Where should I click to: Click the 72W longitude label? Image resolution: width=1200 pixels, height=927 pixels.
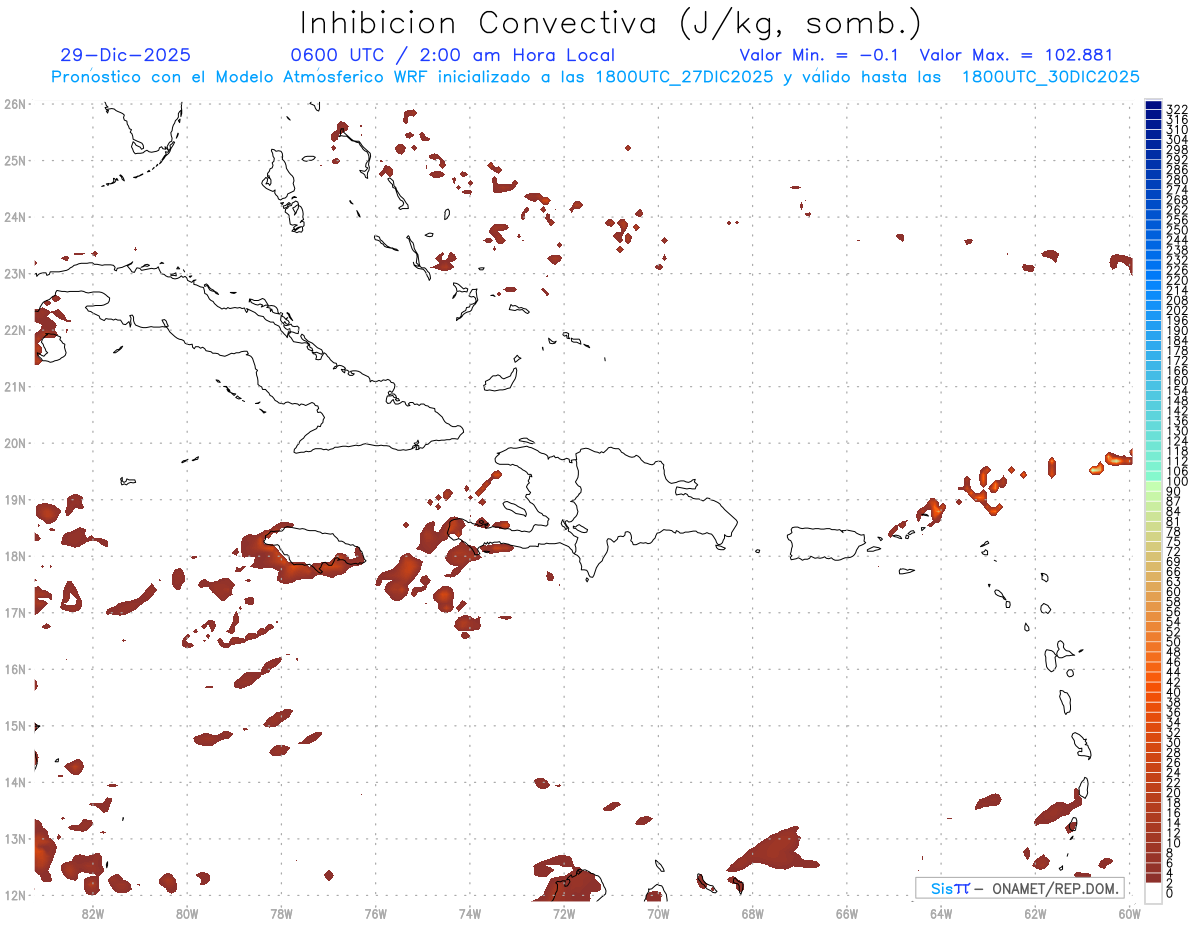563,912
